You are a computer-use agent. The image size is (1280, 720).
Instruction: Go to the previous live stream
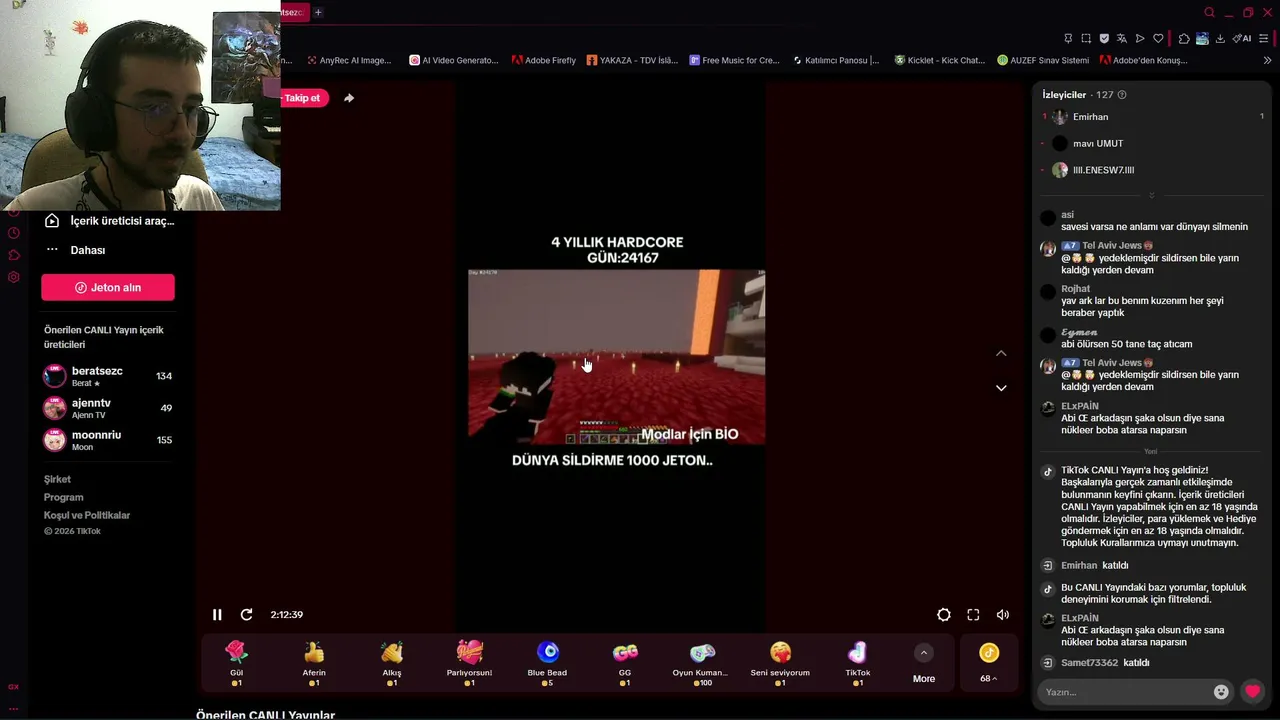1001,353
